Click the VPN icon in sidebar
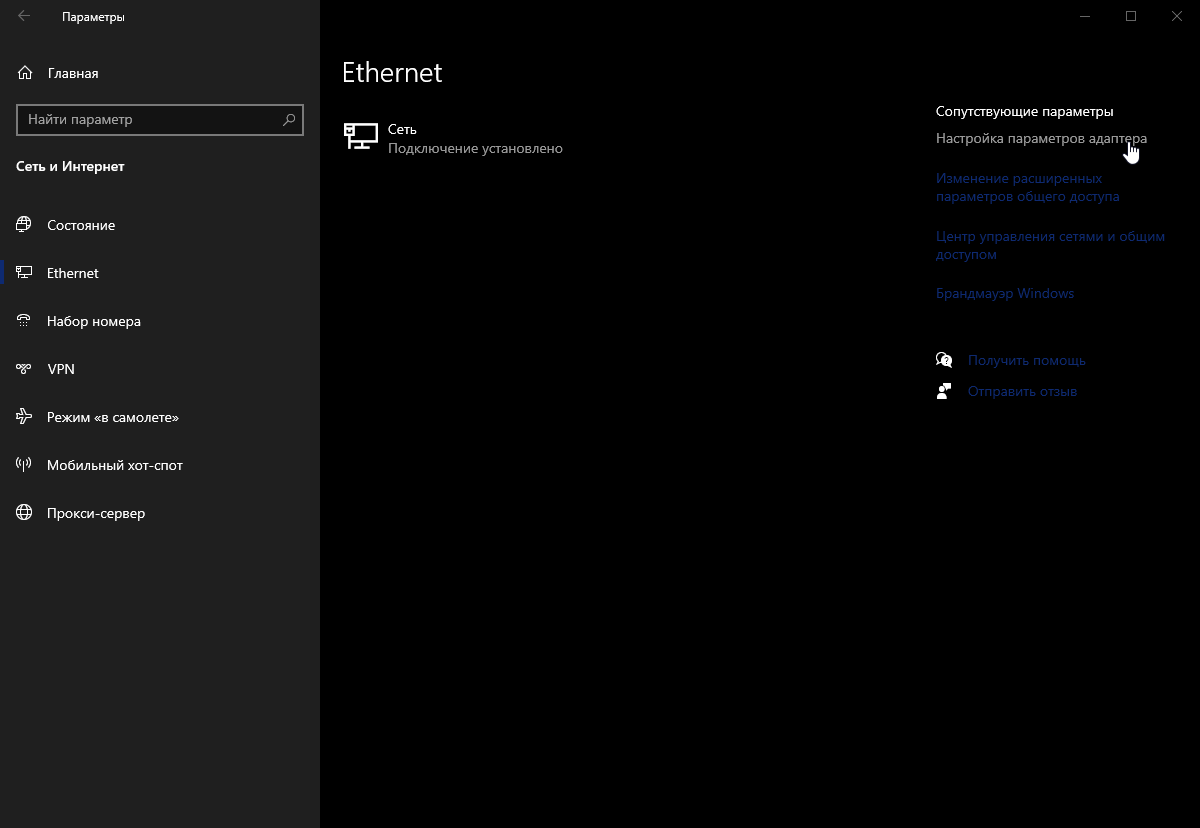Image resolution: width=1200 pixels, height=828 pixels. (x=25, y=369)
